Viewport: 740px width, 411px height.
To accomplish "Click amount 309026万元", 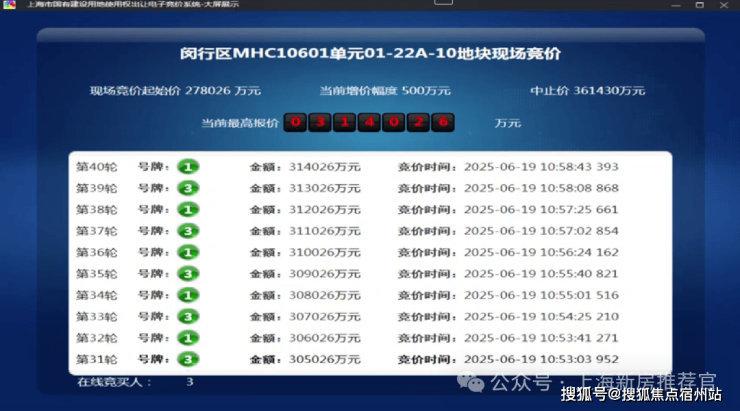I will point(325,274).
